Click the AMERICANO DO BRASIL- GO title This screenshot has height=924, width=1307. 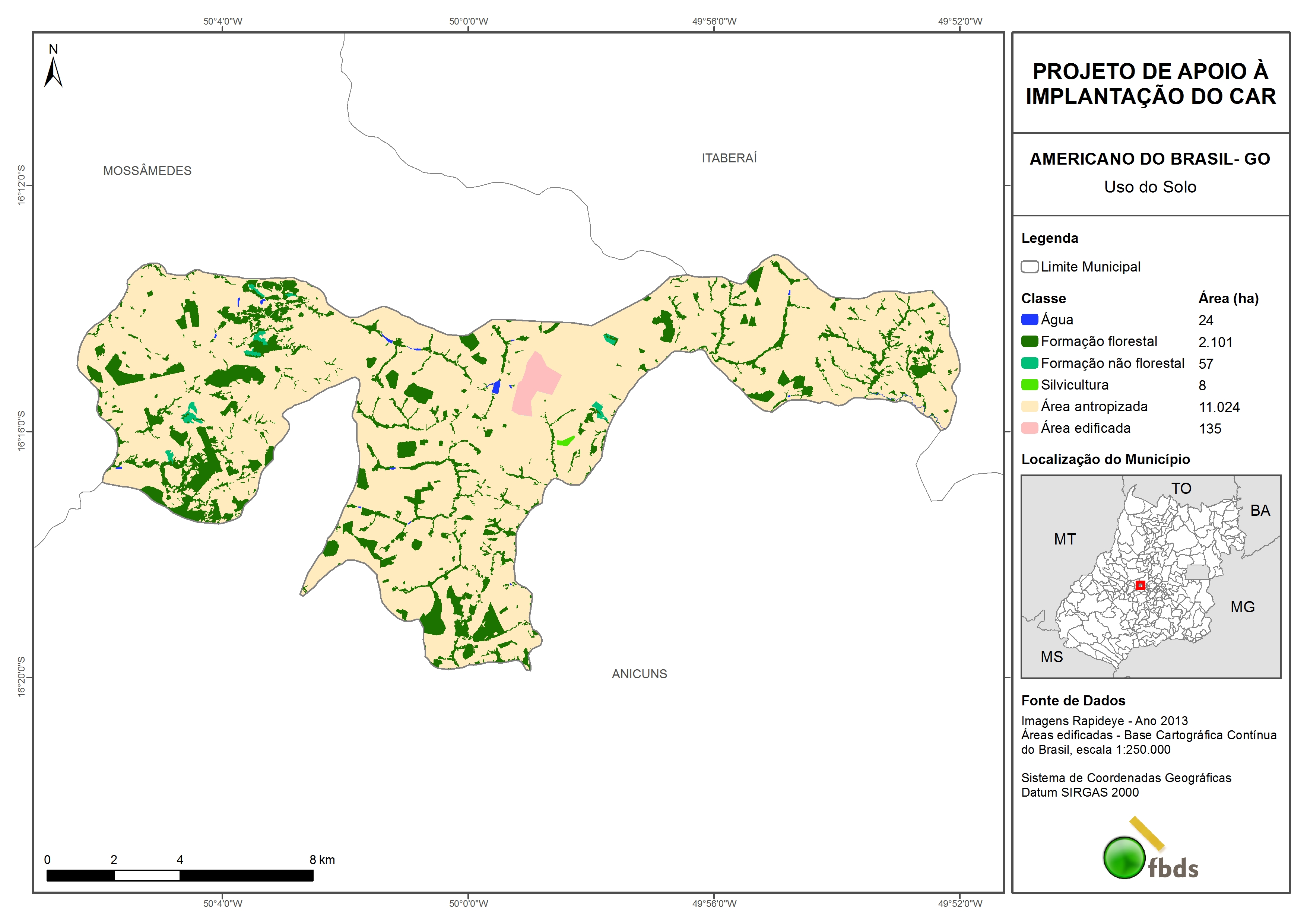pos(1149,159)
